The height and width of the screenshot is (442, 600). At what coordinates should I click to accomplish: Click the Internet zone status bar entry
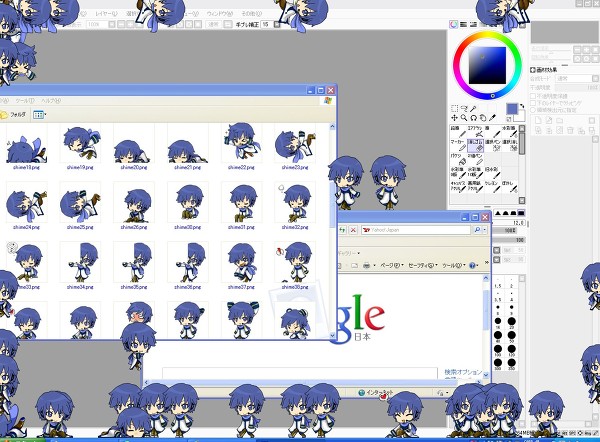[x=376, y=393]
